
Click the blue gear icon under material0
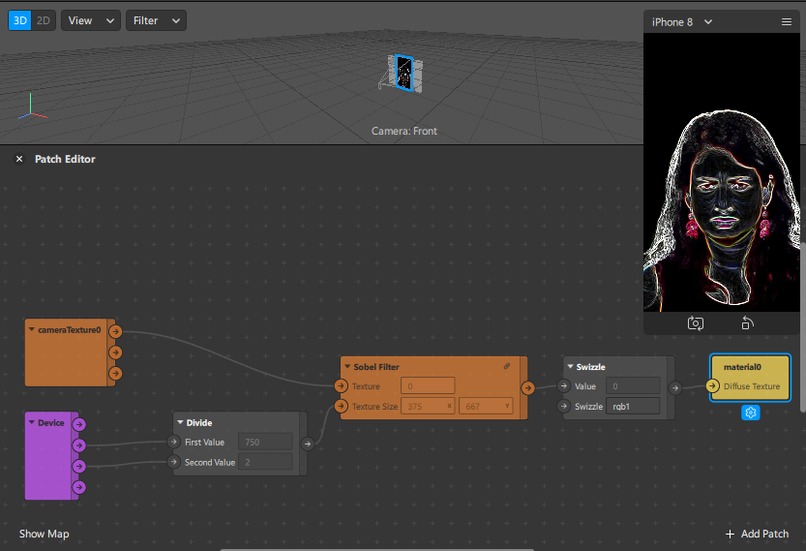click(750, 412)
